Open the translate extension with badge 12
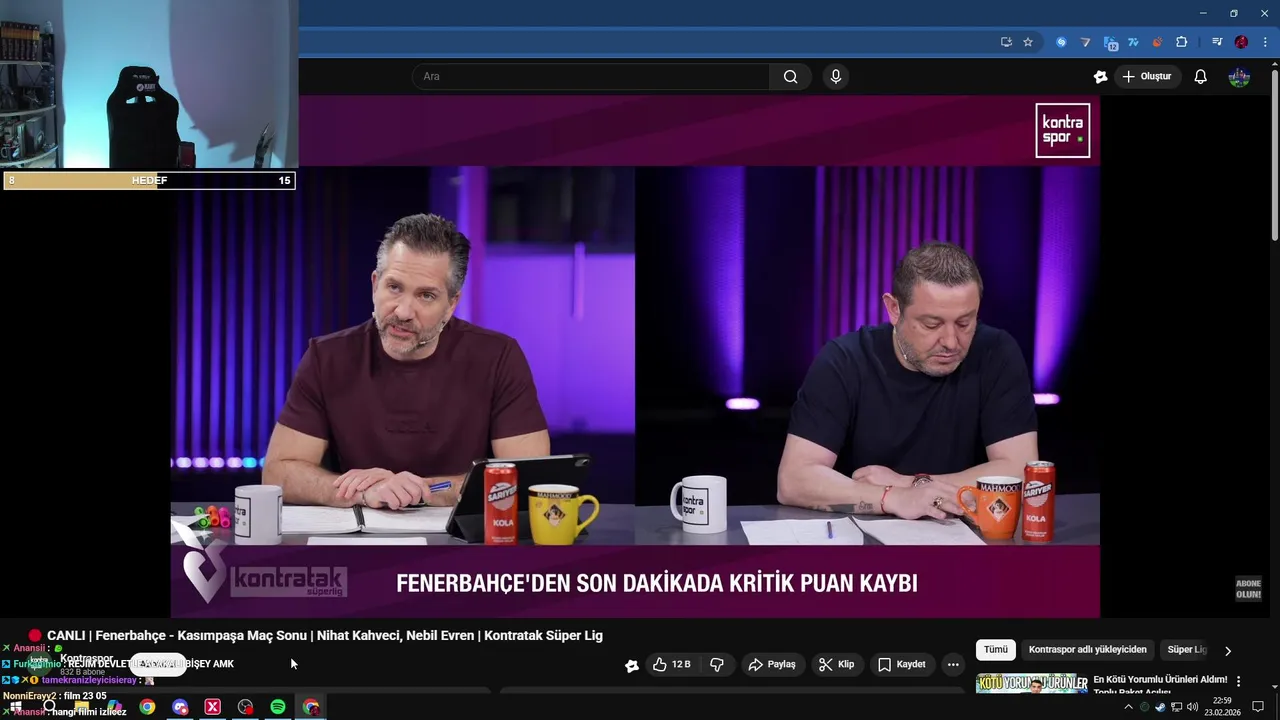The width and height of the screenshot is (1280, 720). click(x=1110, y=43)
